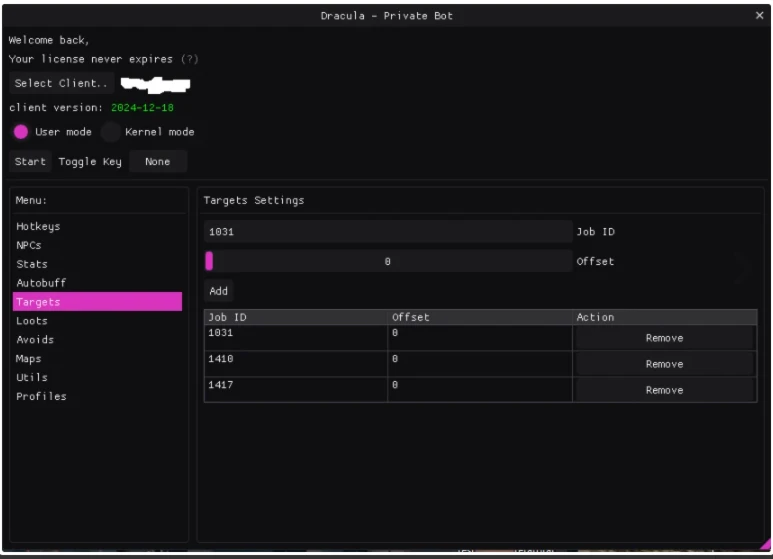Select the Loots menu item
773x559 pixels.
click(32, 321)
